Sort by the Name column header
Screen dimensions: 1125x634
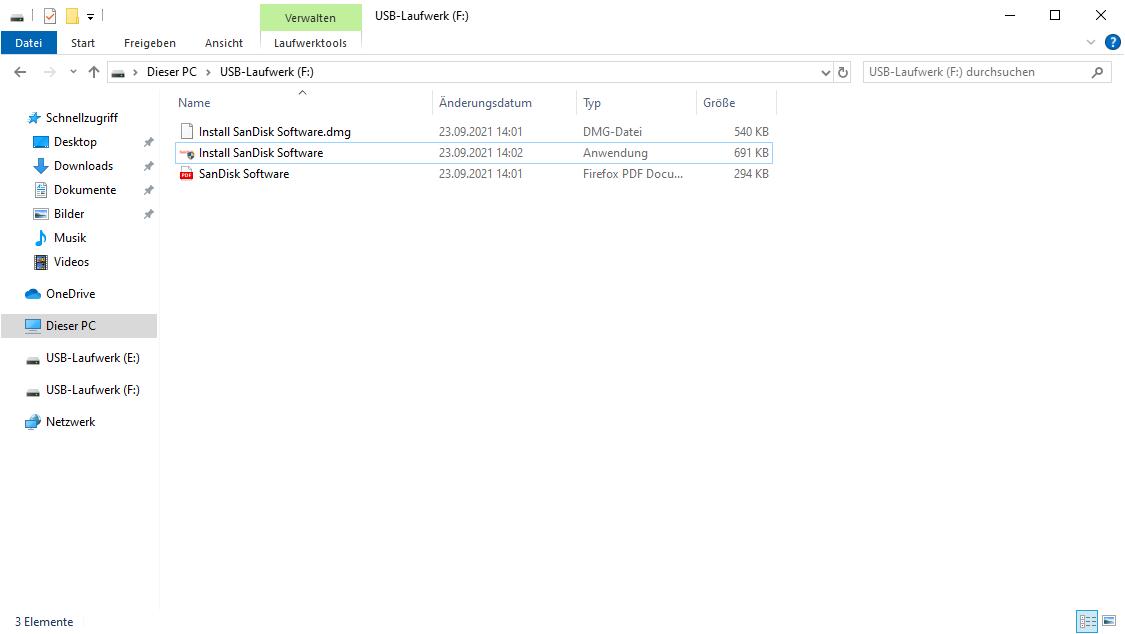pyautogui.click(x=303, y=103)
